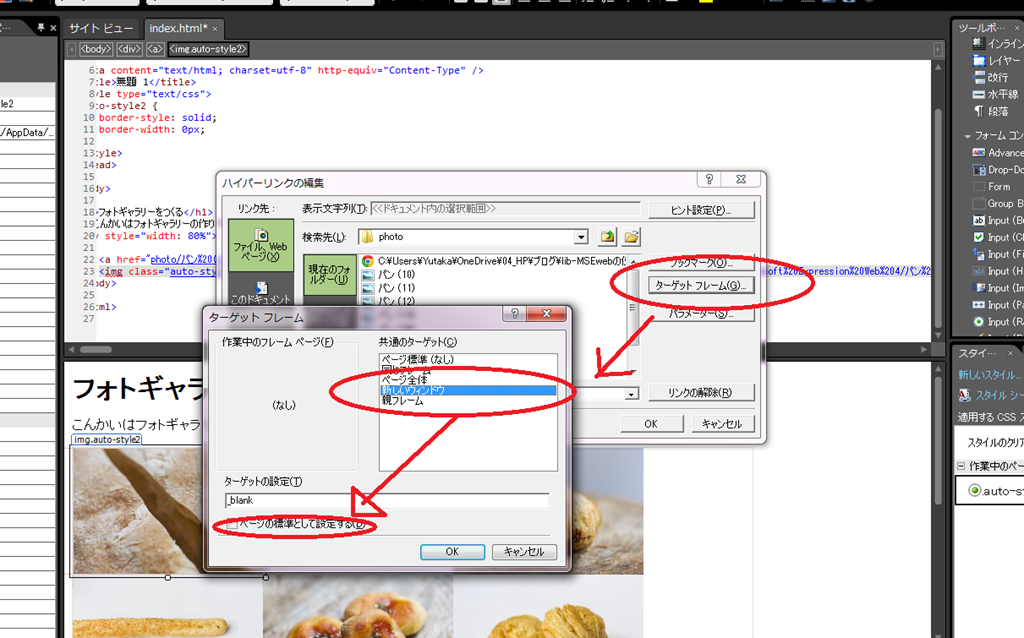1024x638 pixels.
Task: Select the Input (Password) toolbox icon
Action: [x=978, y=305]
